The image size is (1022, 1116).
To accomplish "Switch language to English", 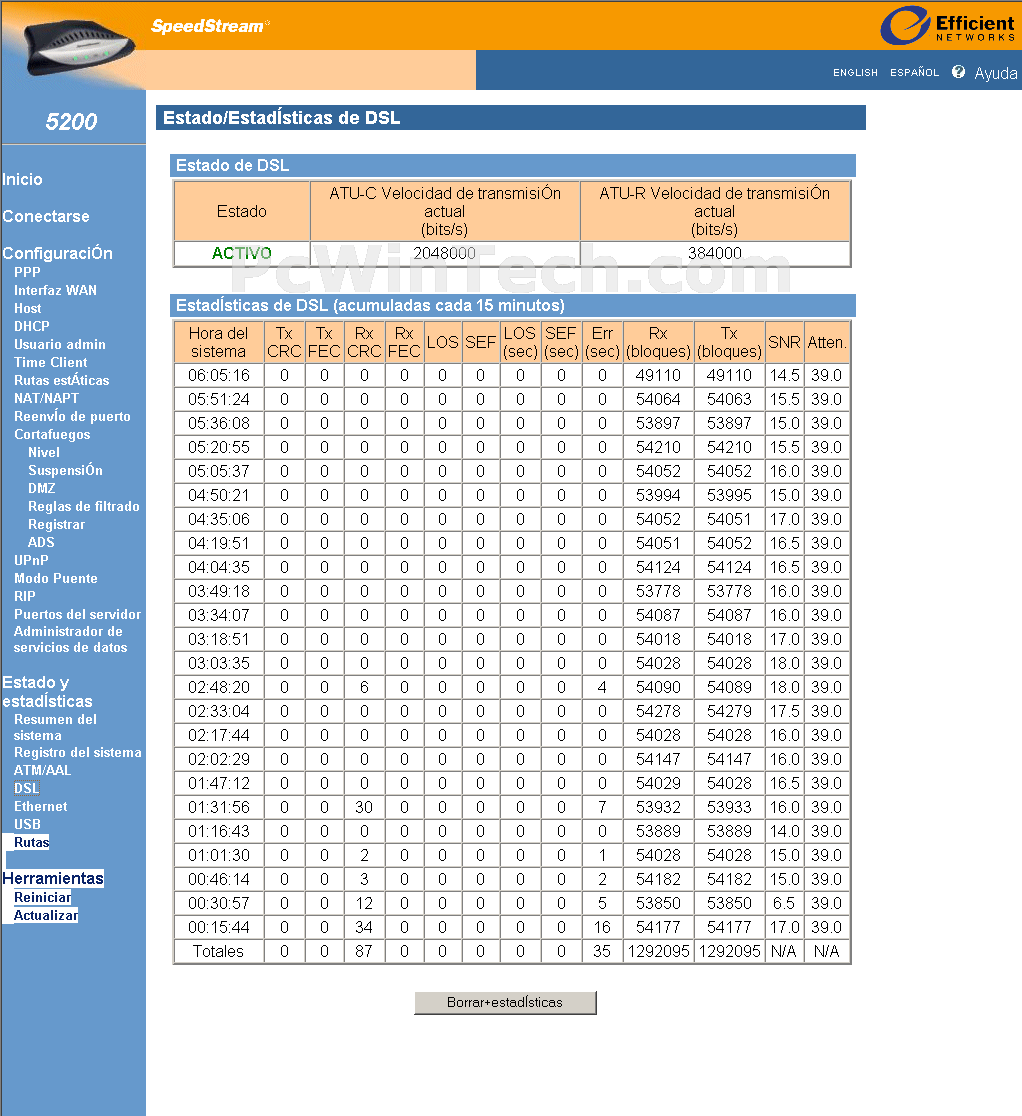I will click(855, 73).
